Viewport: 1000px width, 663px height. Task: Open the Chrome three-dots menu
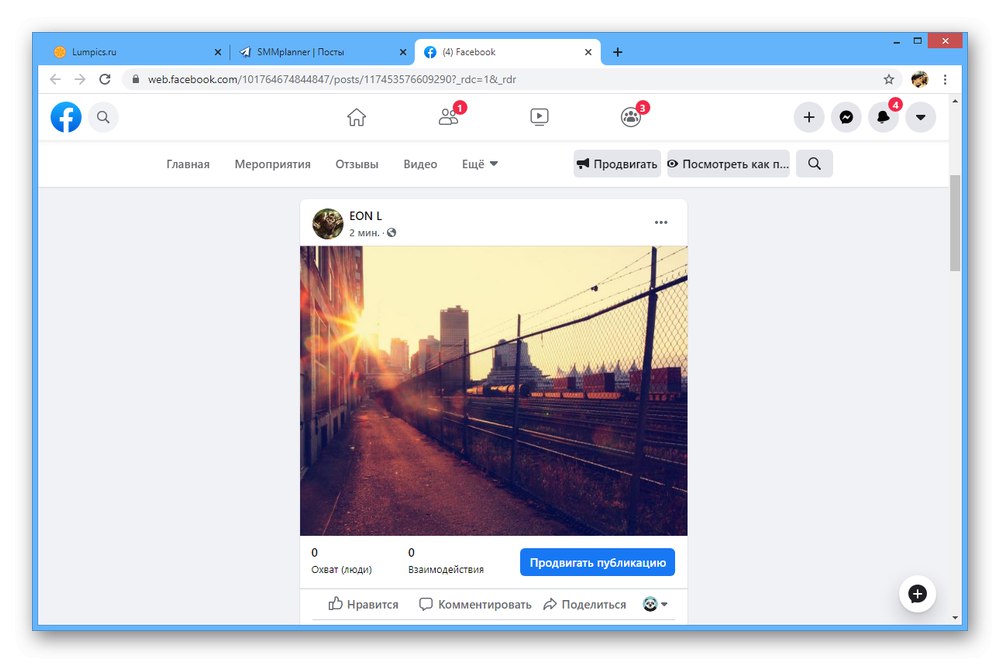click(945, 79)
